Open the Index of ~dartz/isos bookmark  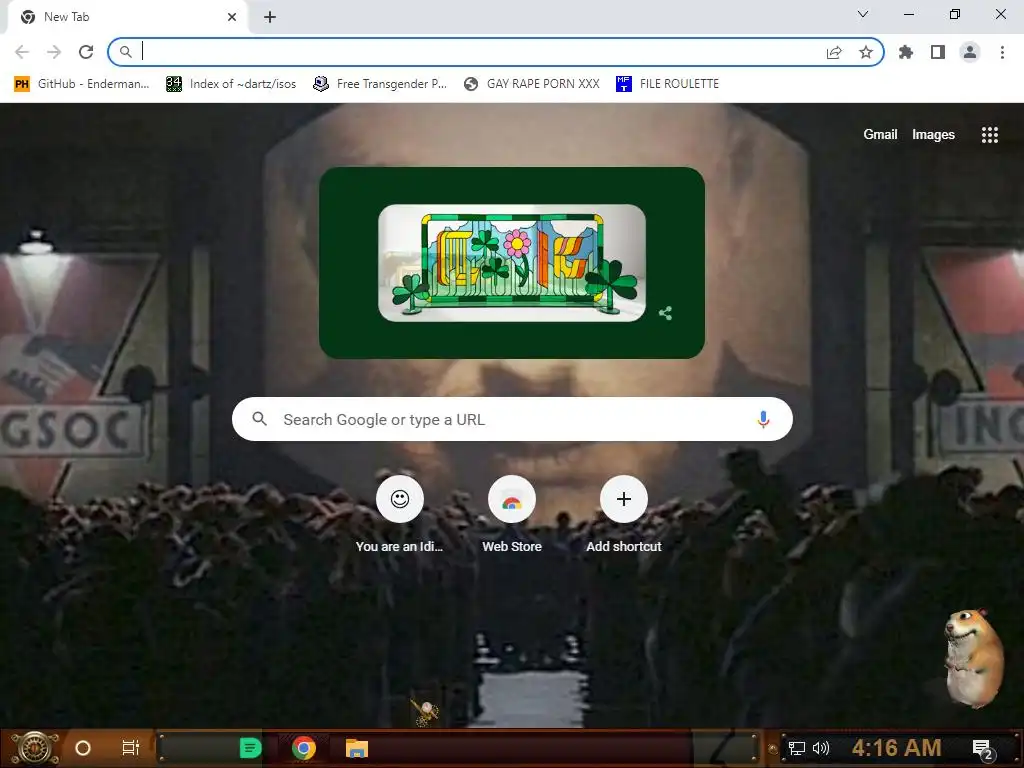pyautogui.click(x=231, y=84)
